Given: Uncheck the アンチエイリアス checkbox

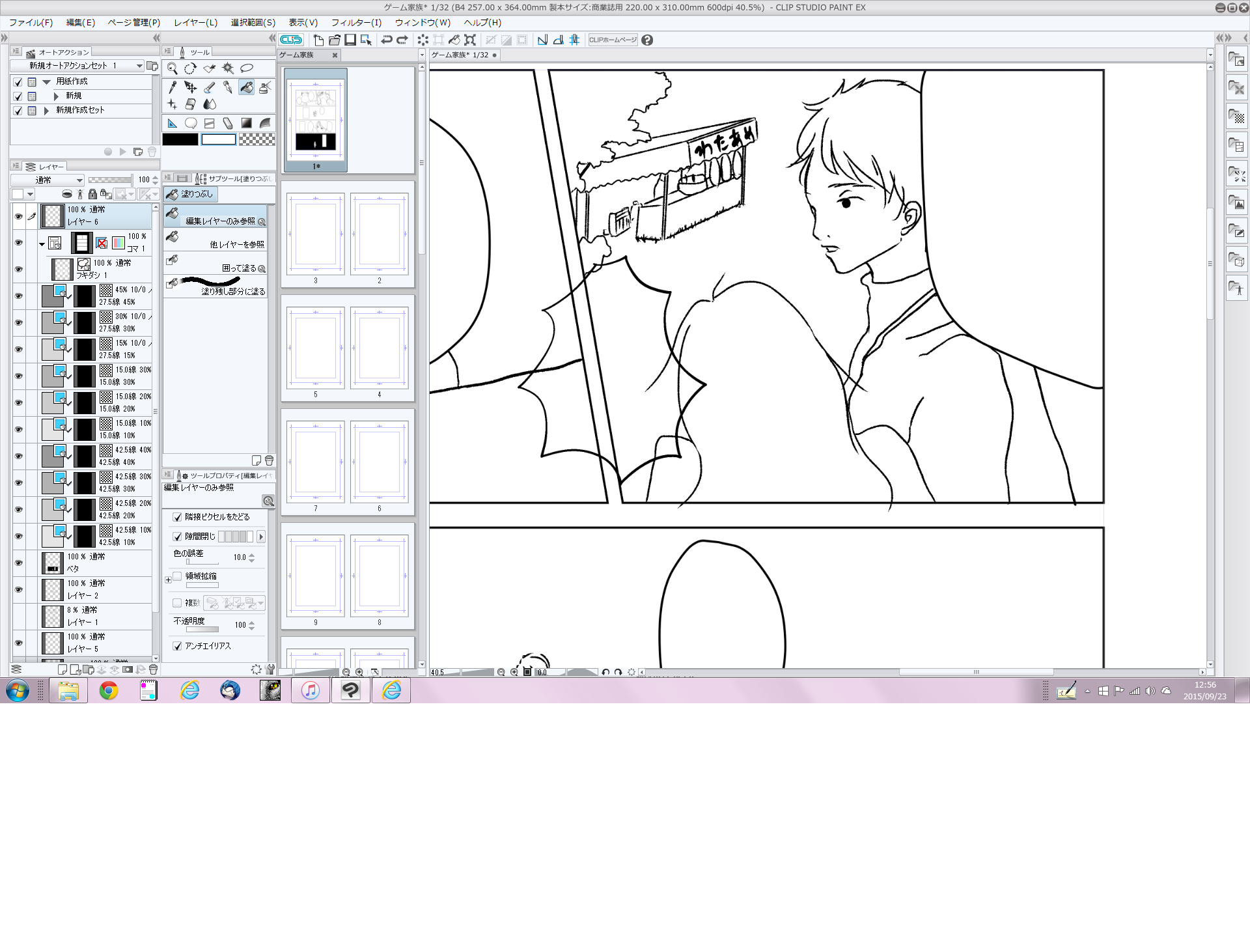Looking at the screenshot, I should pyautogui.click(x=177, y=646).
